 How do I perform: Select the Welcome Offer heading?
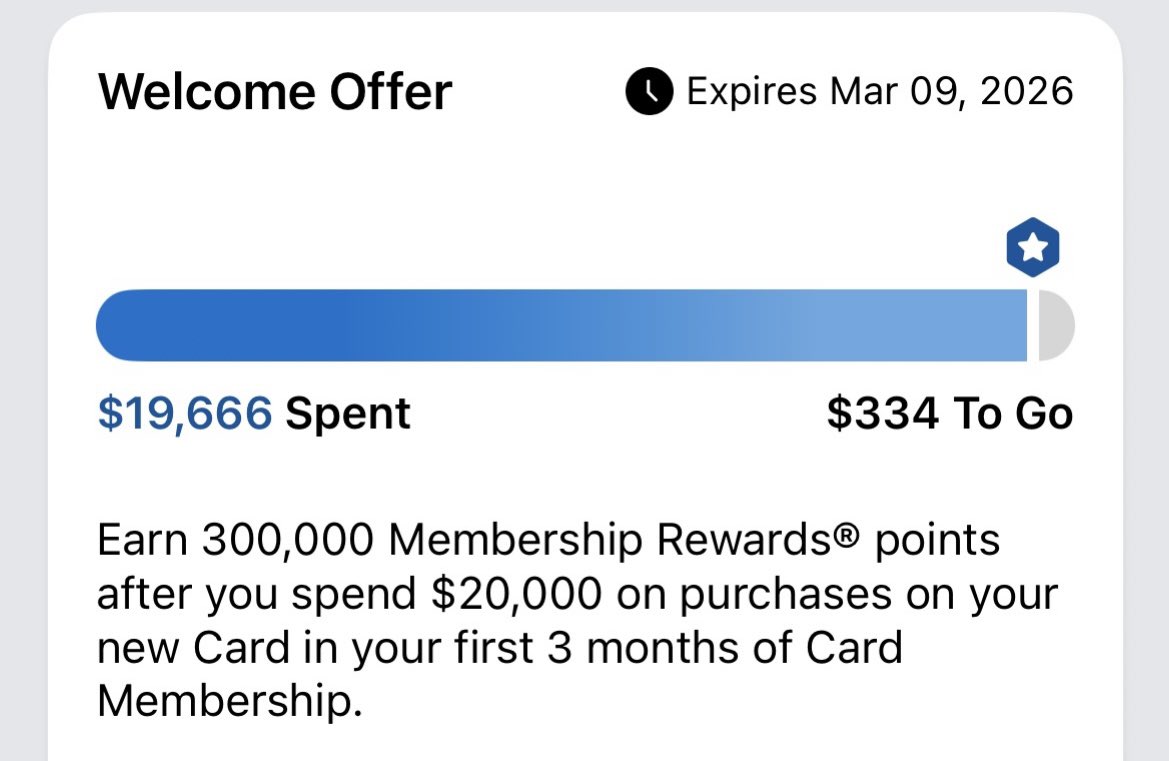(x=275, y=92)
